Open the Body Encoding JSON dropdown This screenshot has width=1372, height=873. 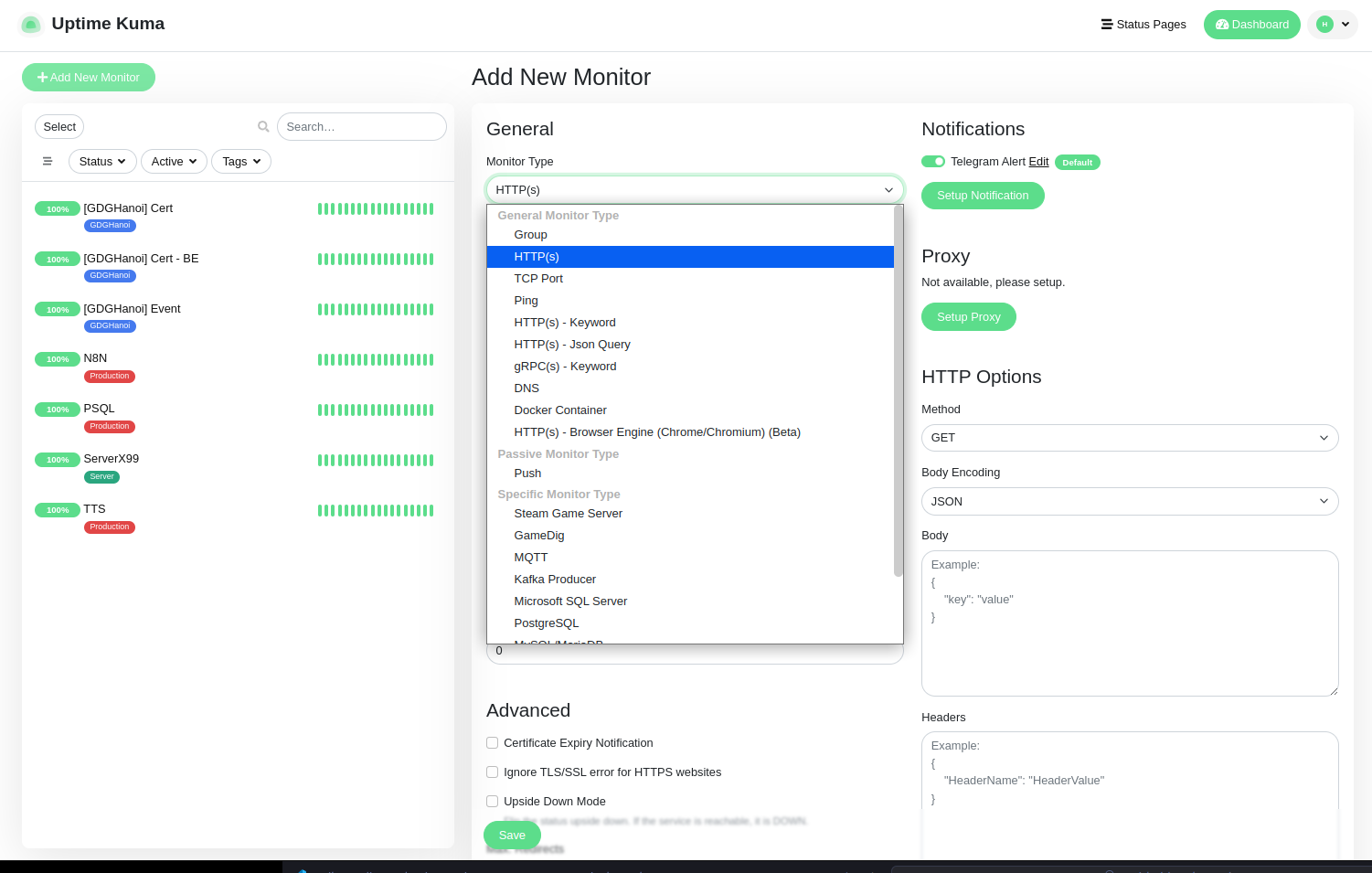point(1130,502)
